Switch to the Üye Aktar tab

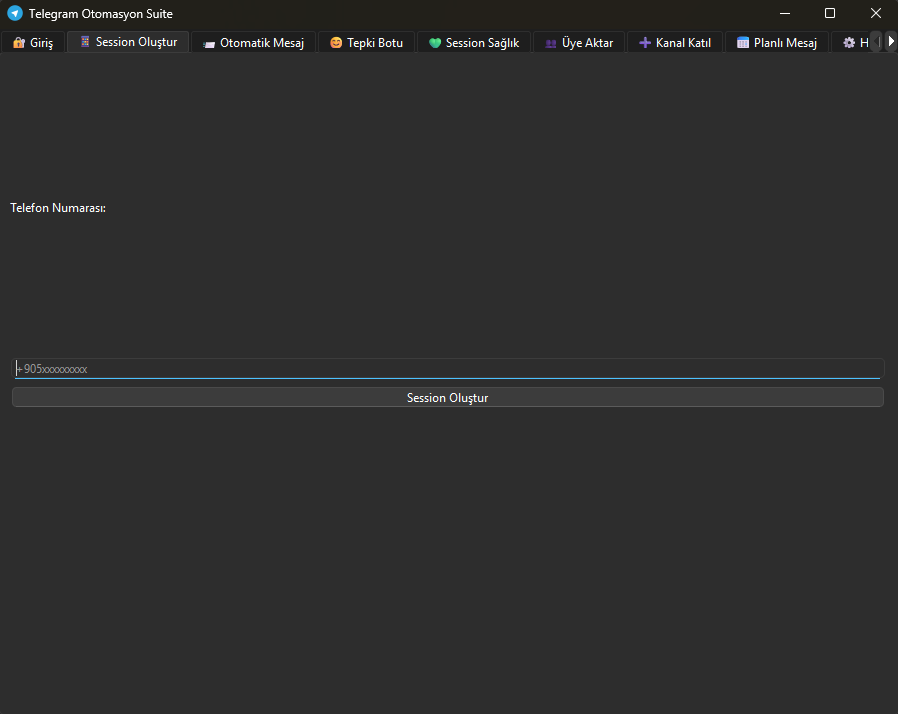click(580, 42)
